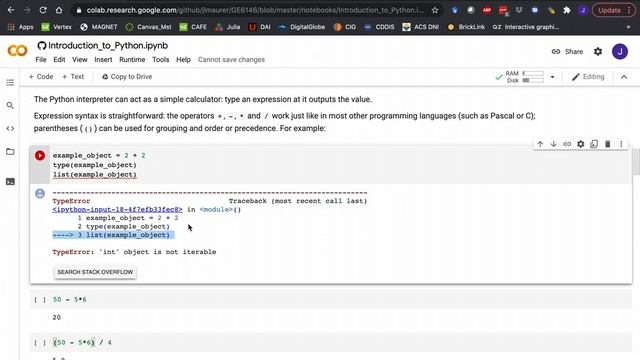Click Copy to Drive
The image size is (640, 360).
127,77
